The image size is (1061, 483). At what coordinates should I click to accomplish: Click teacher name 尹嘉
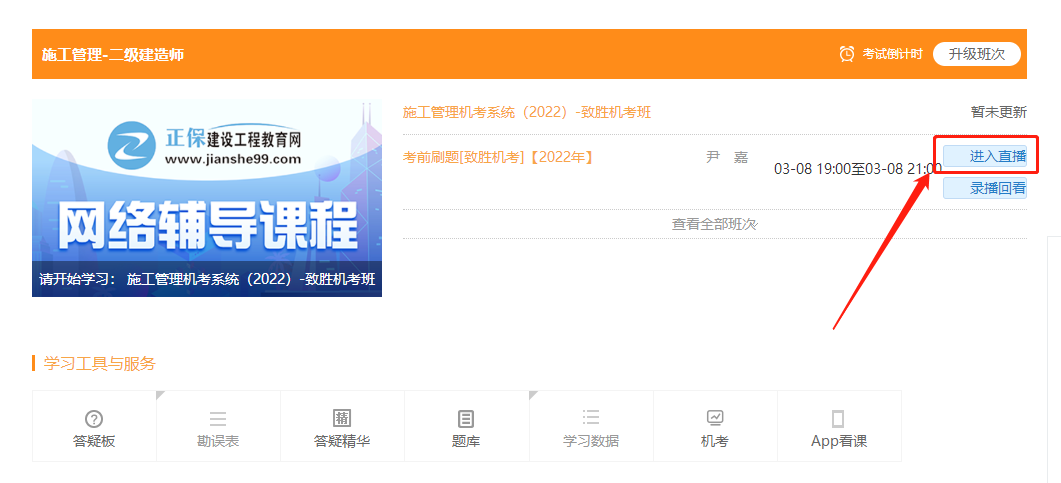point(726,157)
